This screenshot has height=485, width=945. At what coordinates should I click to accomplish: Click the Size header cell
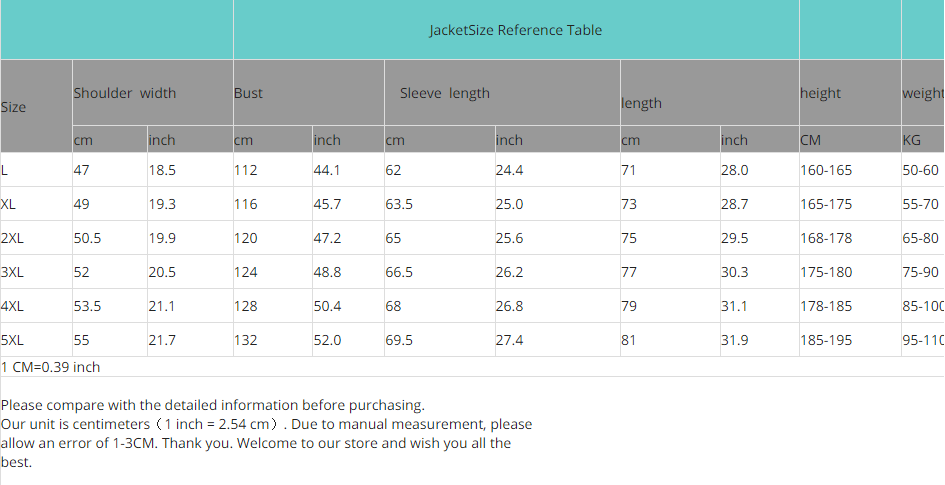click(x=14, y=107)
